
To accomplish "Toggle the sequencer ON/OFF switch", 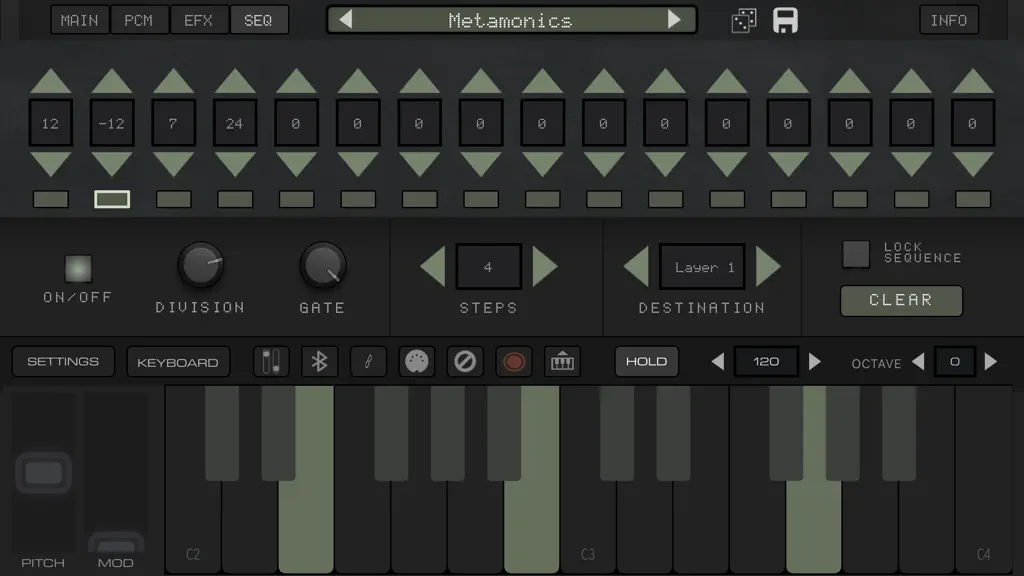I will [x=78, y=268].
